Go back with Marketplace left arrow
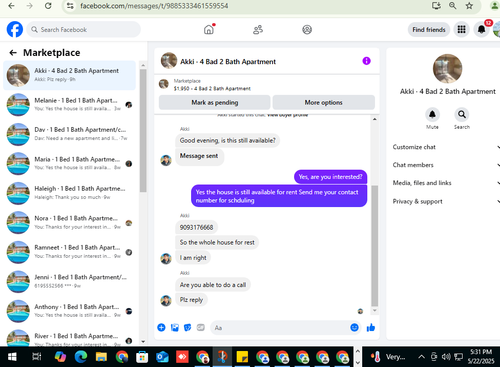The image size is (500, 367). pyautogui.click(x=13, y=53)
